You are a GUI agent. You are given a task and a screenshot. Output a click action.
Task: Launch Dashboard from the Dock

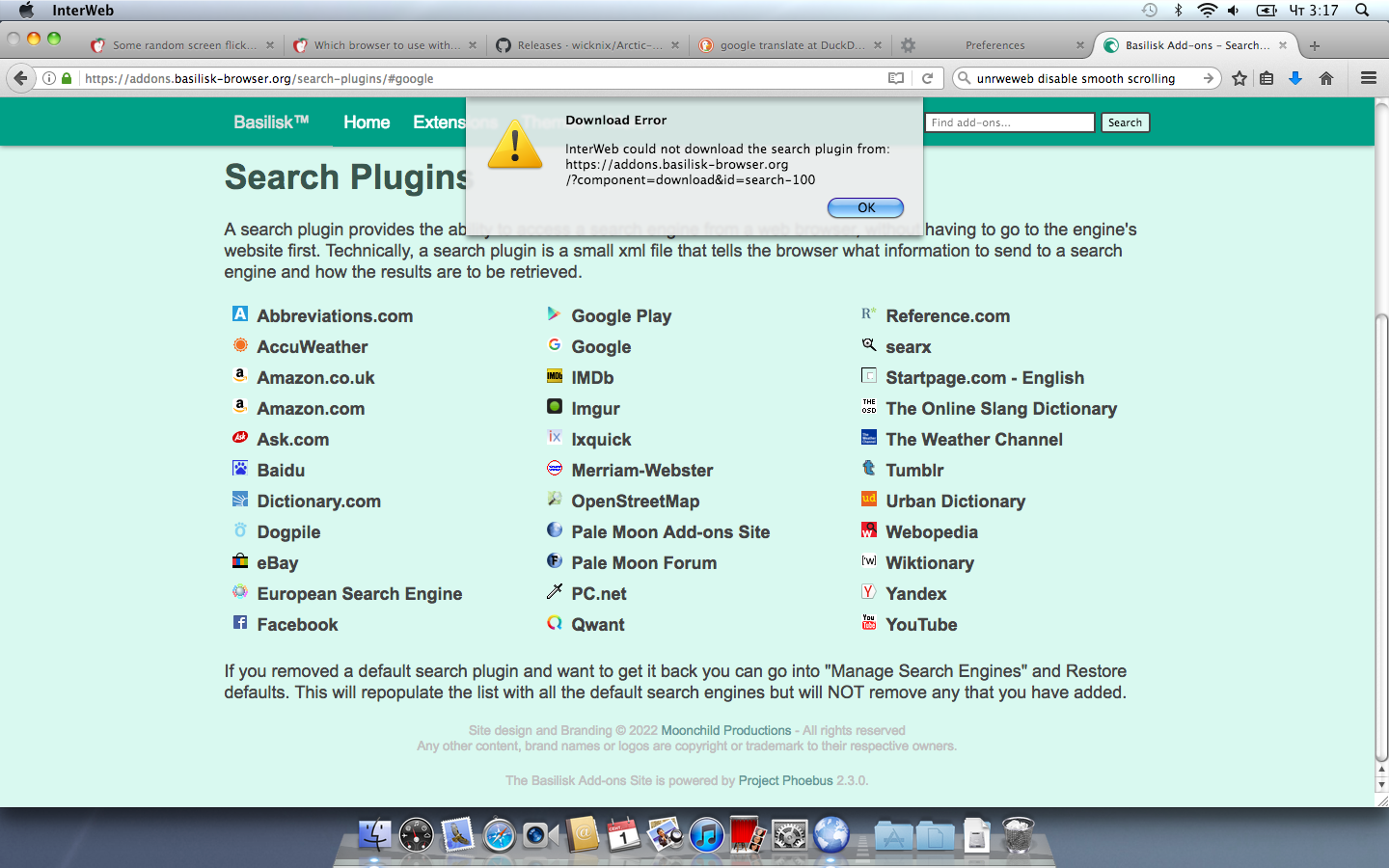coord(417,834)
